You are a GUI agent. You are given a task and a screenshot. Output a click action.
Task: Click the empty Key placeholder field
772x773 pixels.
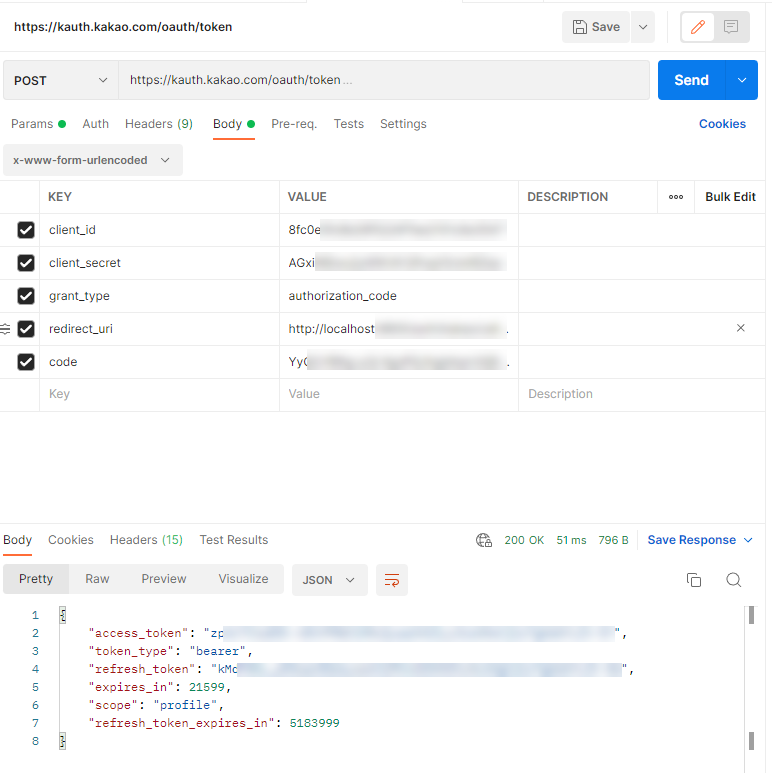pyautogui.click(x=159, y=394)
